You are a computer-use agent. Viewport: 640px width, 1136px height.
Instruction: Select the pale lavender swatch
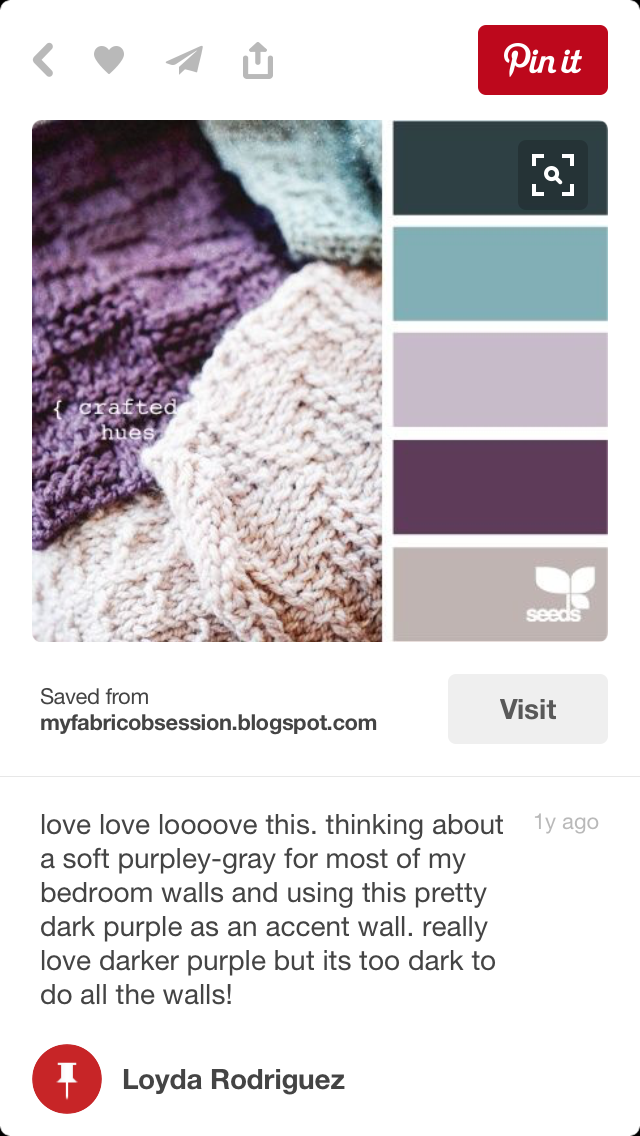[500, 380]
